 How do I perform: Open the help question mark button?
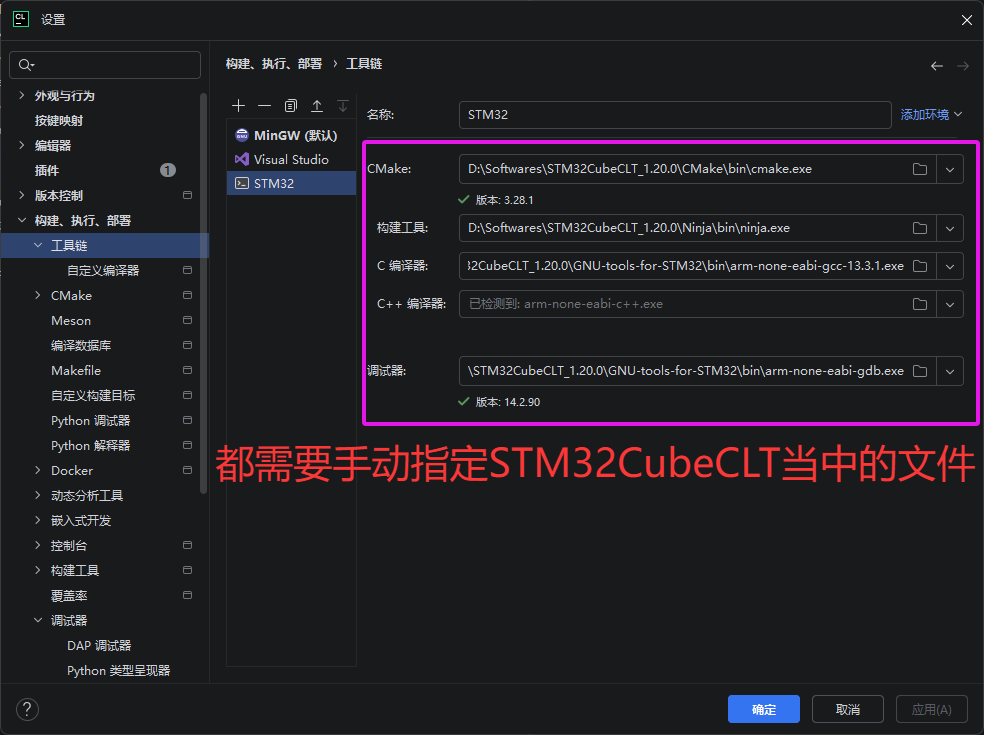coord(28,709)
